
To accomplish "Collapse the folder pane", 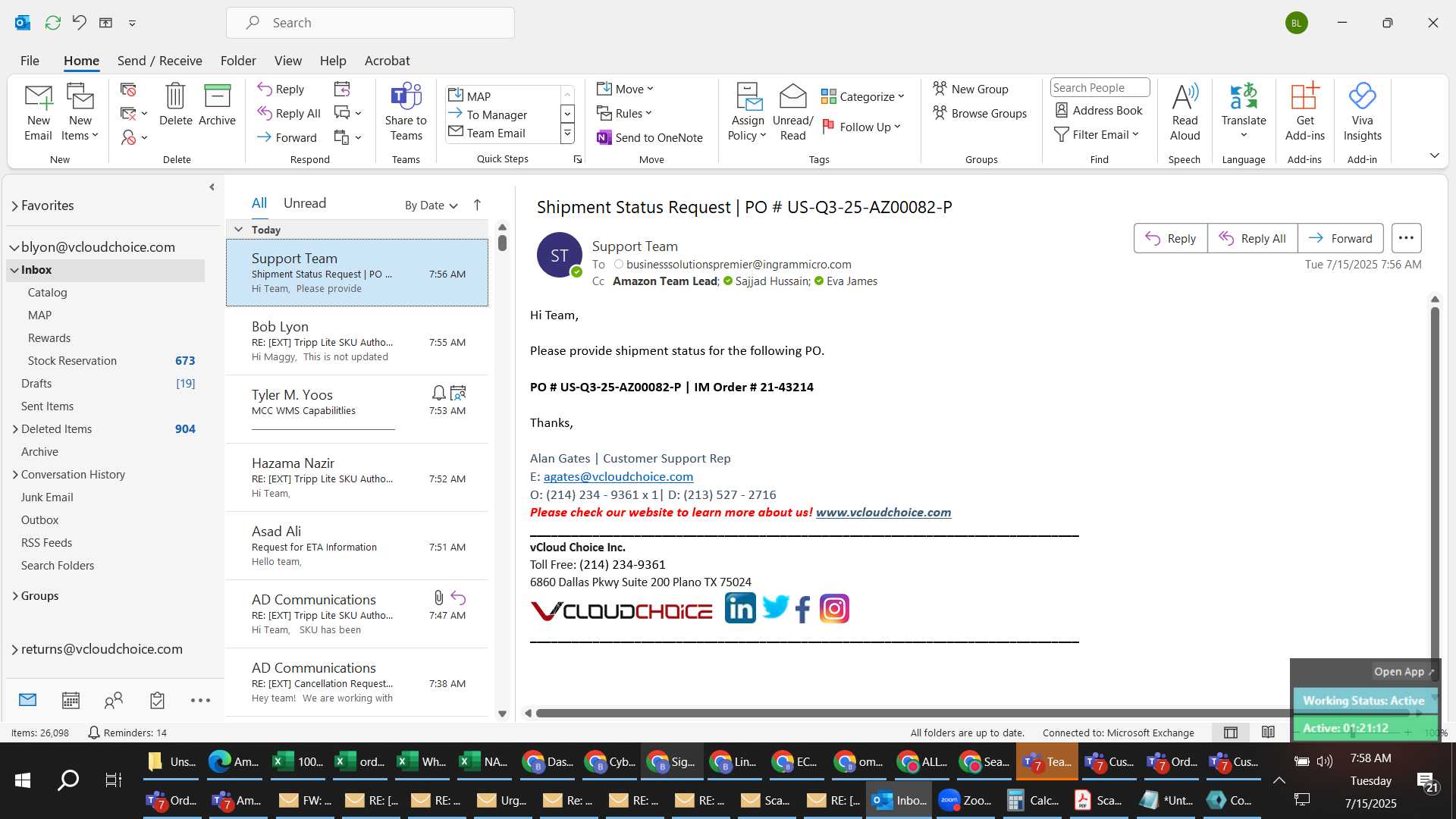I will point(212,187).
